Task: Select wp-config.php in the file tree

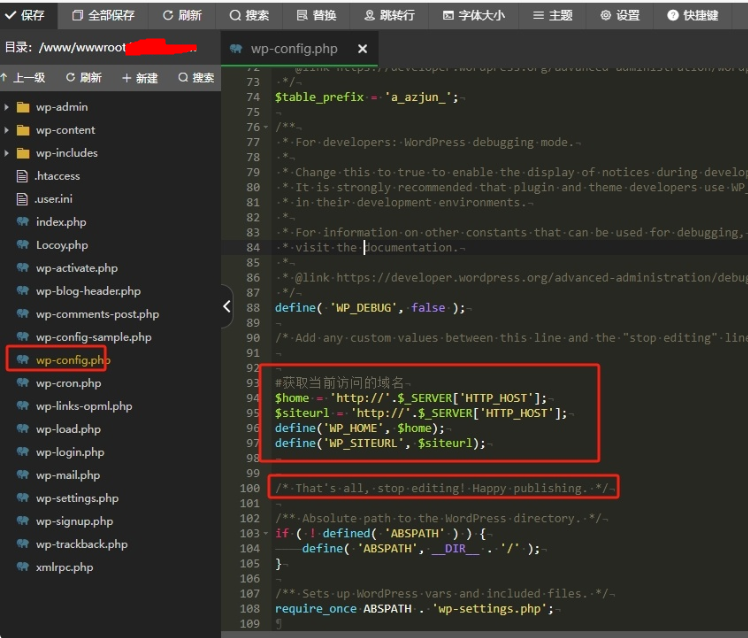Action: 73,360
